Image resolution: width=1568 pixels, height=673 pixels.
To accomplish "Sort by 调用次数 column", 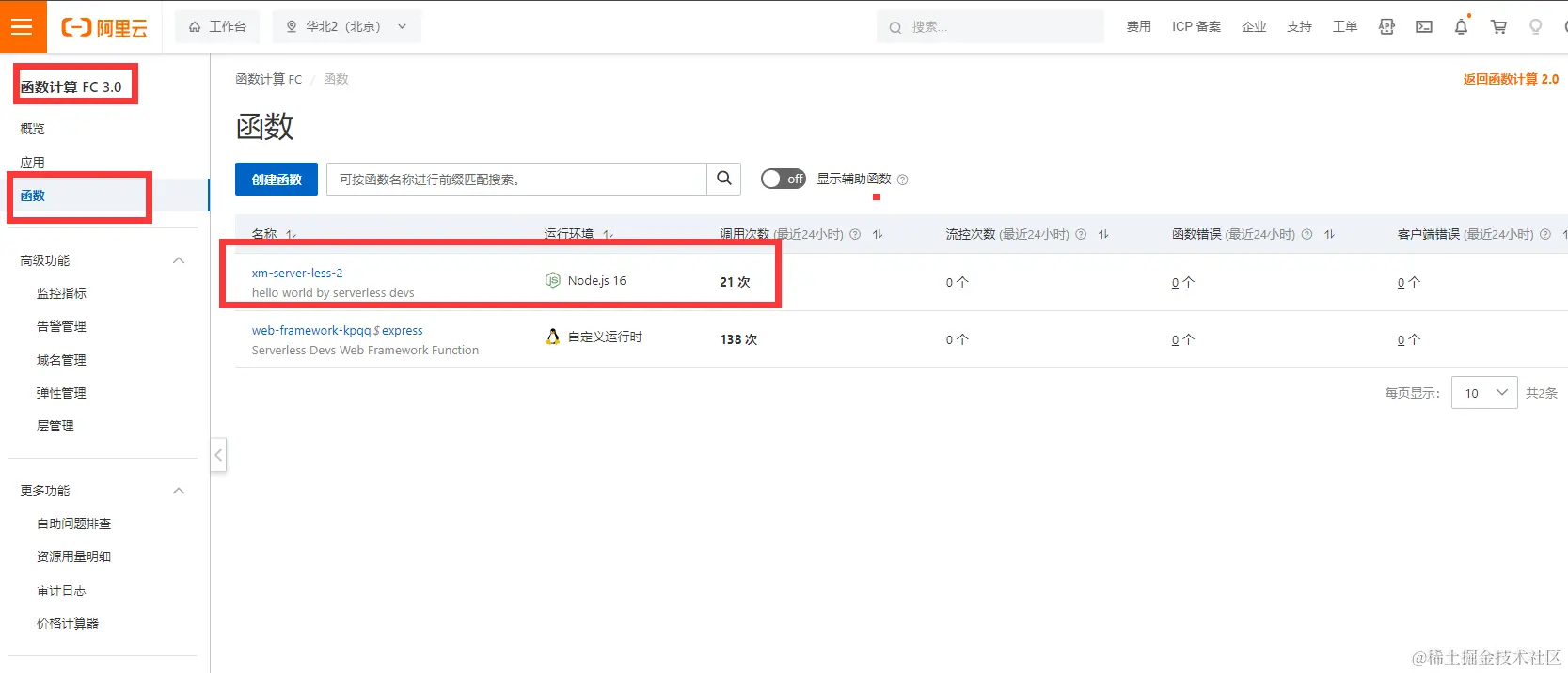I will (878, 234).
